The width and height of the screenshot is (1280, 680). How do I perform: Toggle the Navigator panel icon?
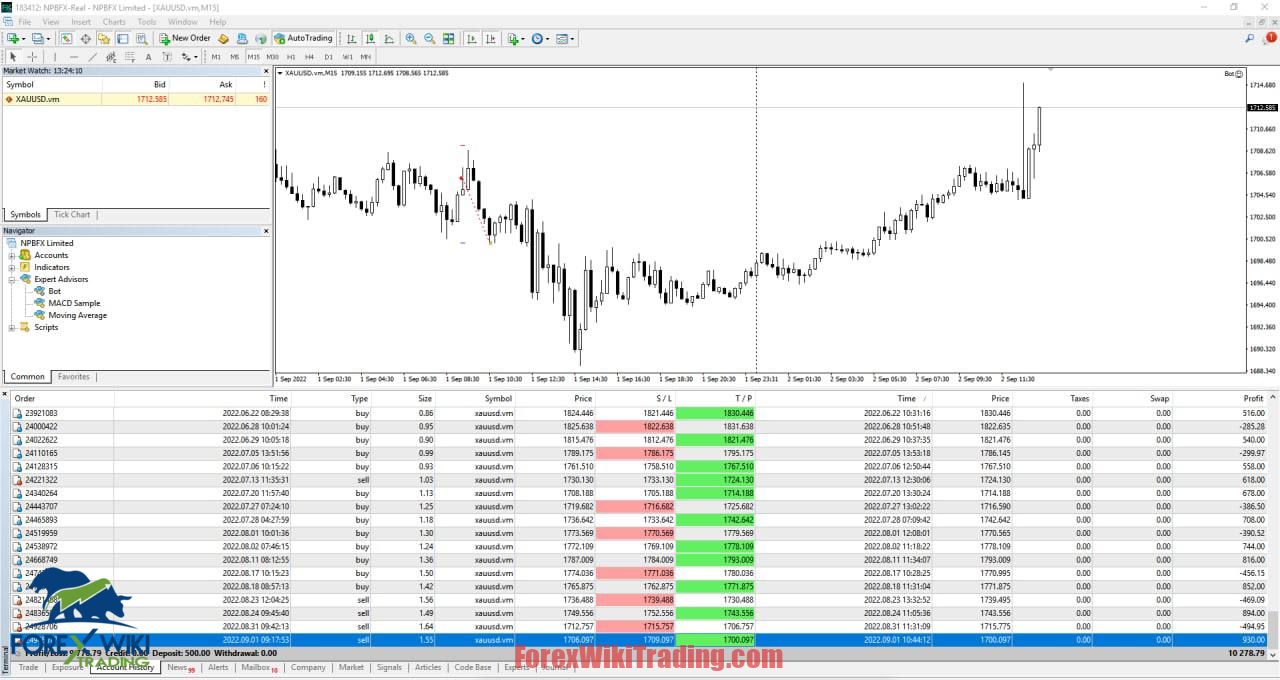pos(104,39)
